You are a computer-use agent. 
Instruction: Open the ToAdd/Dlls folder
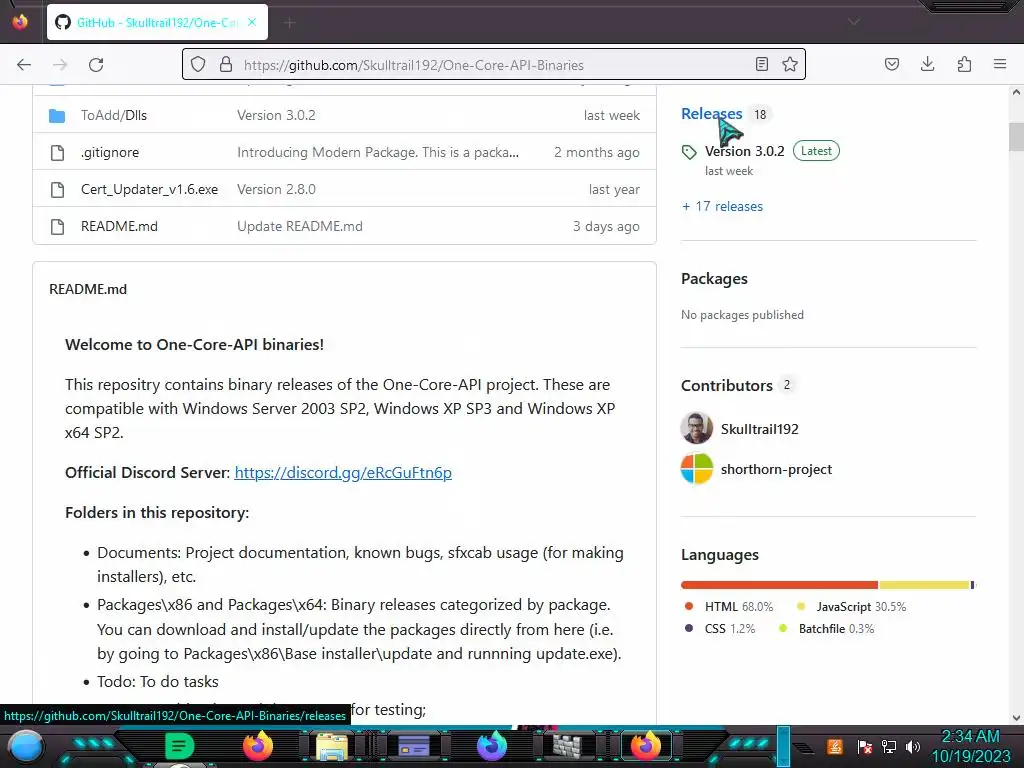[114, 116]
